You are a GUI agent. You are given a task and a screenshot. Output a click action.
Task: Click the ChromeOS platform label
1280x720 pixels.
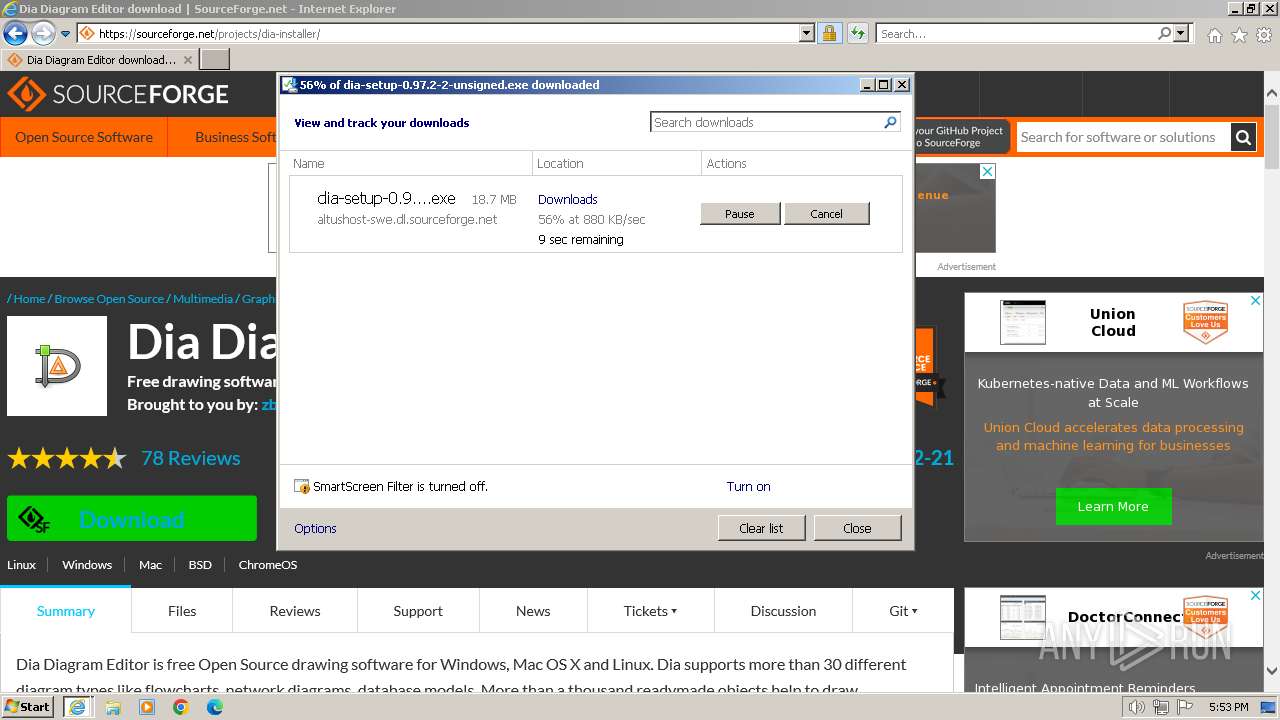click(x=268, y=564)
